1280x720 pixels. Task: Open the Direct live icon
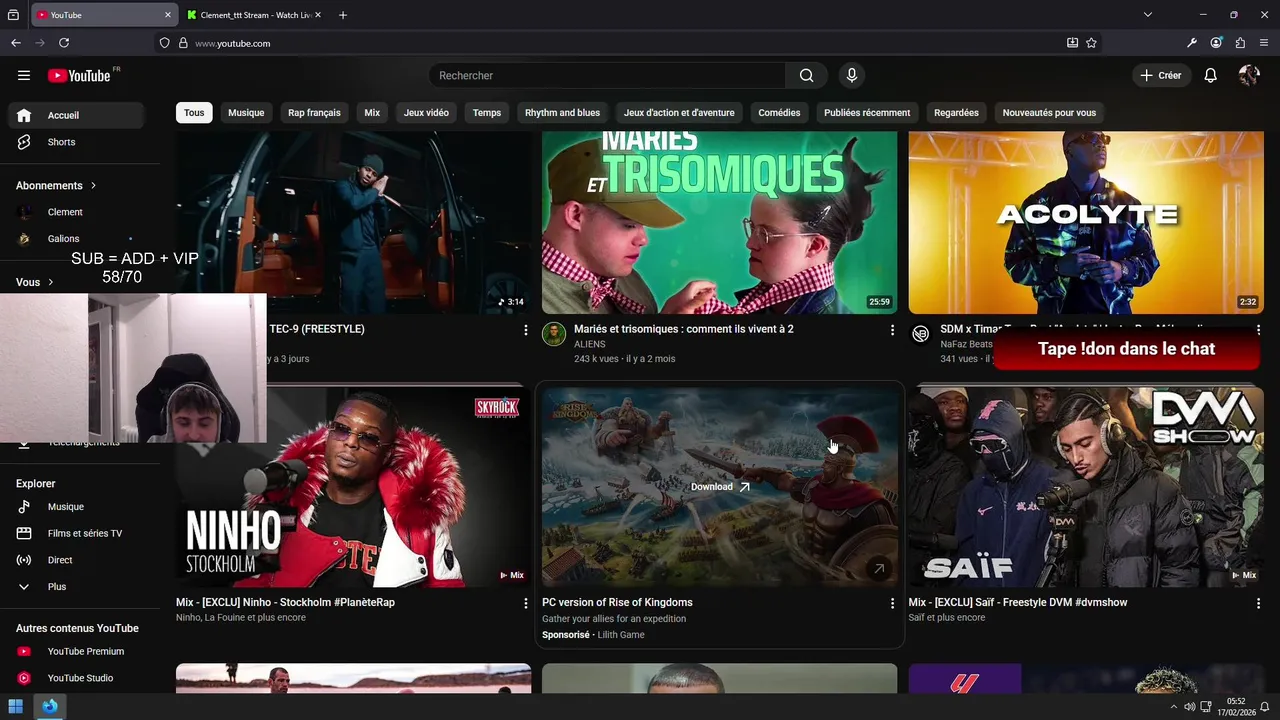(x=24, y=560)
